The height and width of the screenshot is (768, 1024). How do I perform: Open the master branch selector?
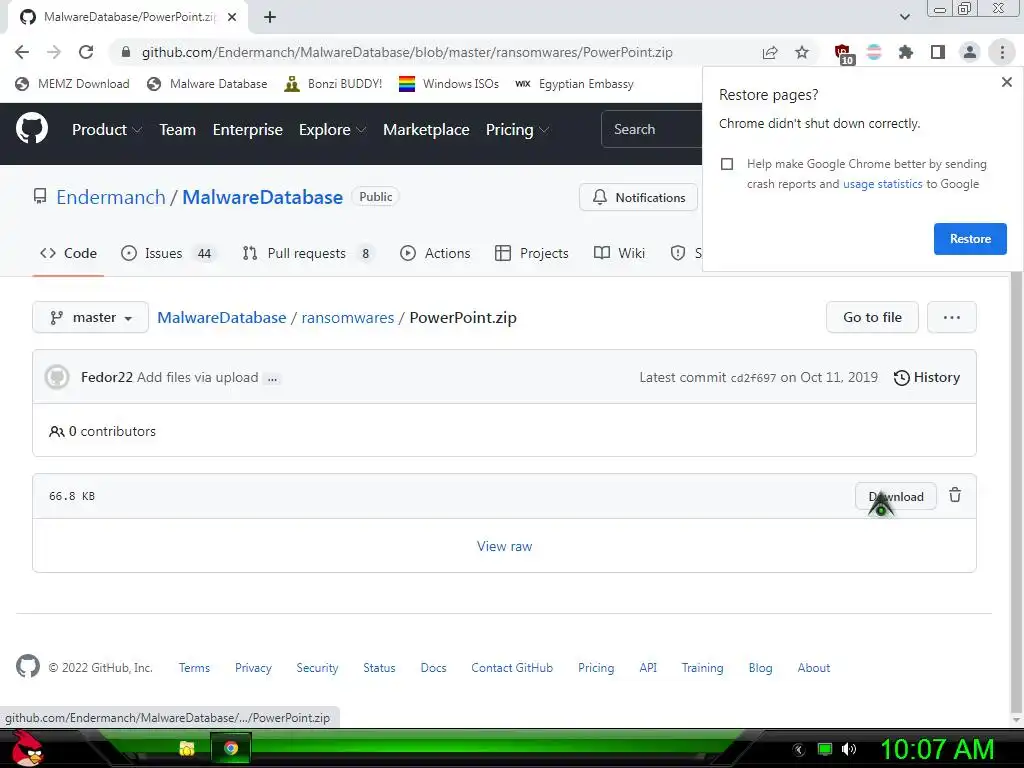[x=90, y=317]
